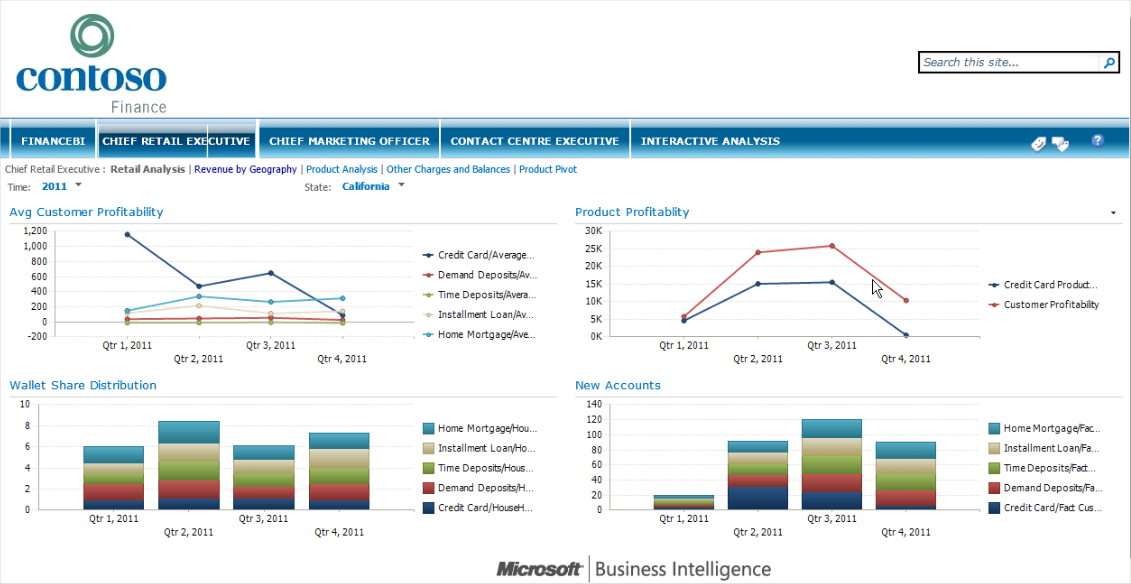The image size is (1131, 584).
Task: Click the 'I Like It' tag icon
Action: tap(1039, 143)
